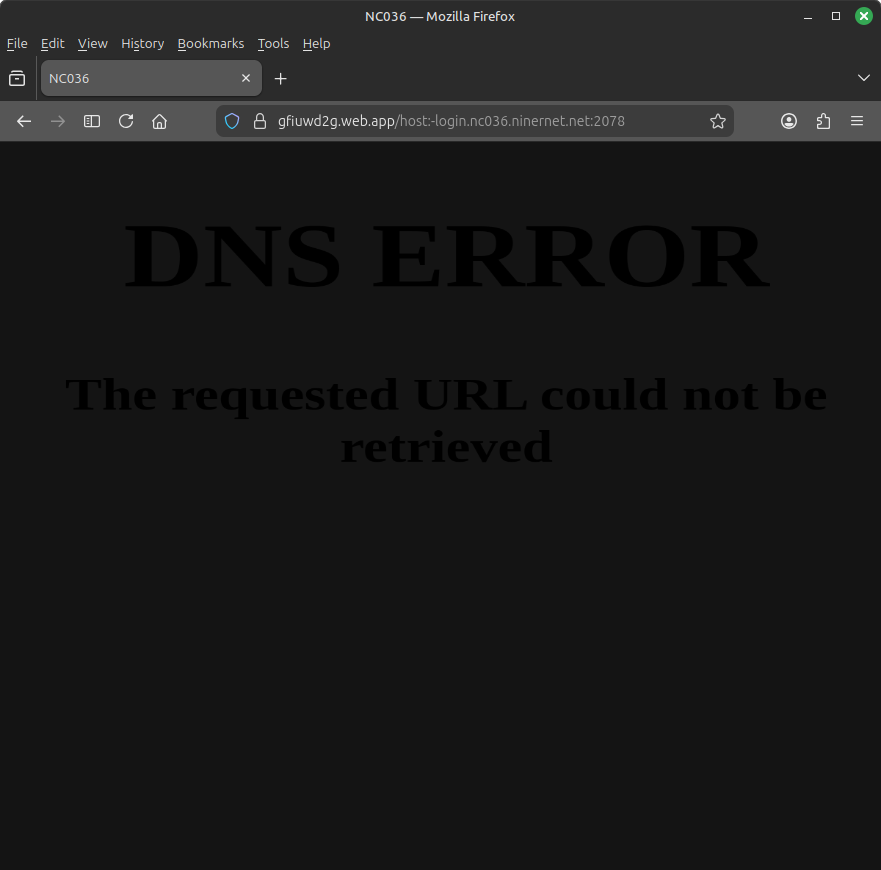Open the Extensions puzzle icon
Image resolution: width=881 pixels, height=870 pixels.
click(823, 121)
